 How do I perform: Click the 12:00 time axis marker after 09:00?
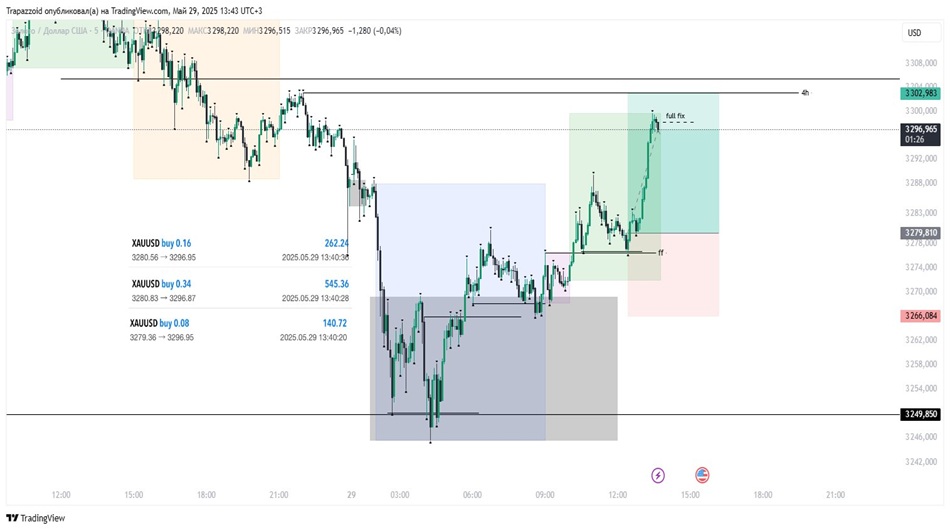coord(617,495)
